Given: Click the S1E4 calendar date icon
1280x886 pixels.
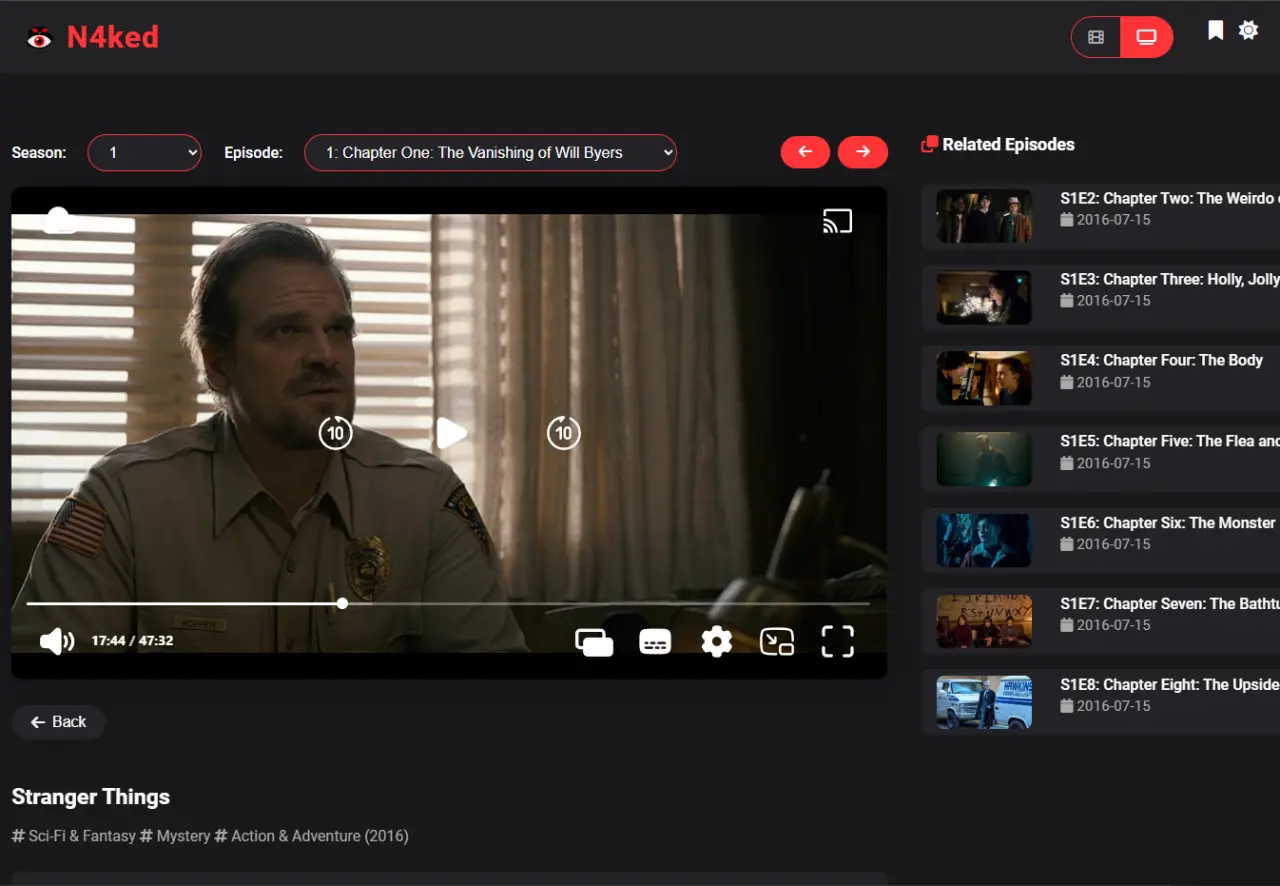Looking at the screenshot, I should pos(1067,382).
